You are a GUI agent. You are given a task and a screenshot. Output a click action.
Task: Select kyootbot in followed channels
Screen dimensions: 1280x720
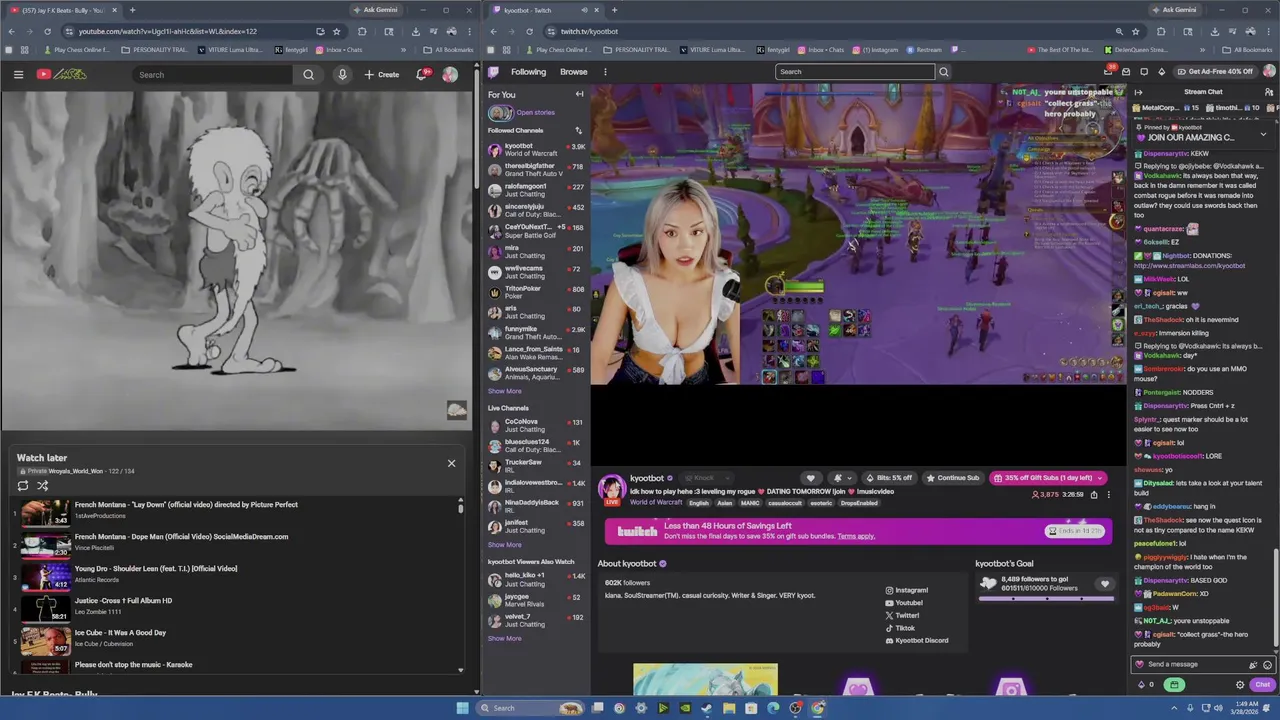click(536, 150)
